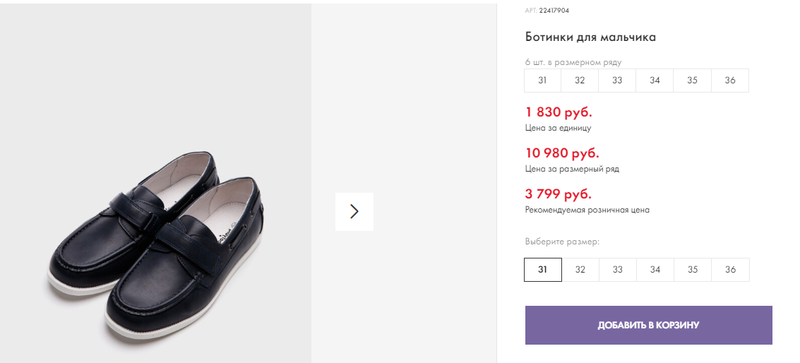Viewport: 800px width, 363px height.
Task: Choose size 35 under Выберите размер
Action: pyautogui.click(x=692, y=270)
